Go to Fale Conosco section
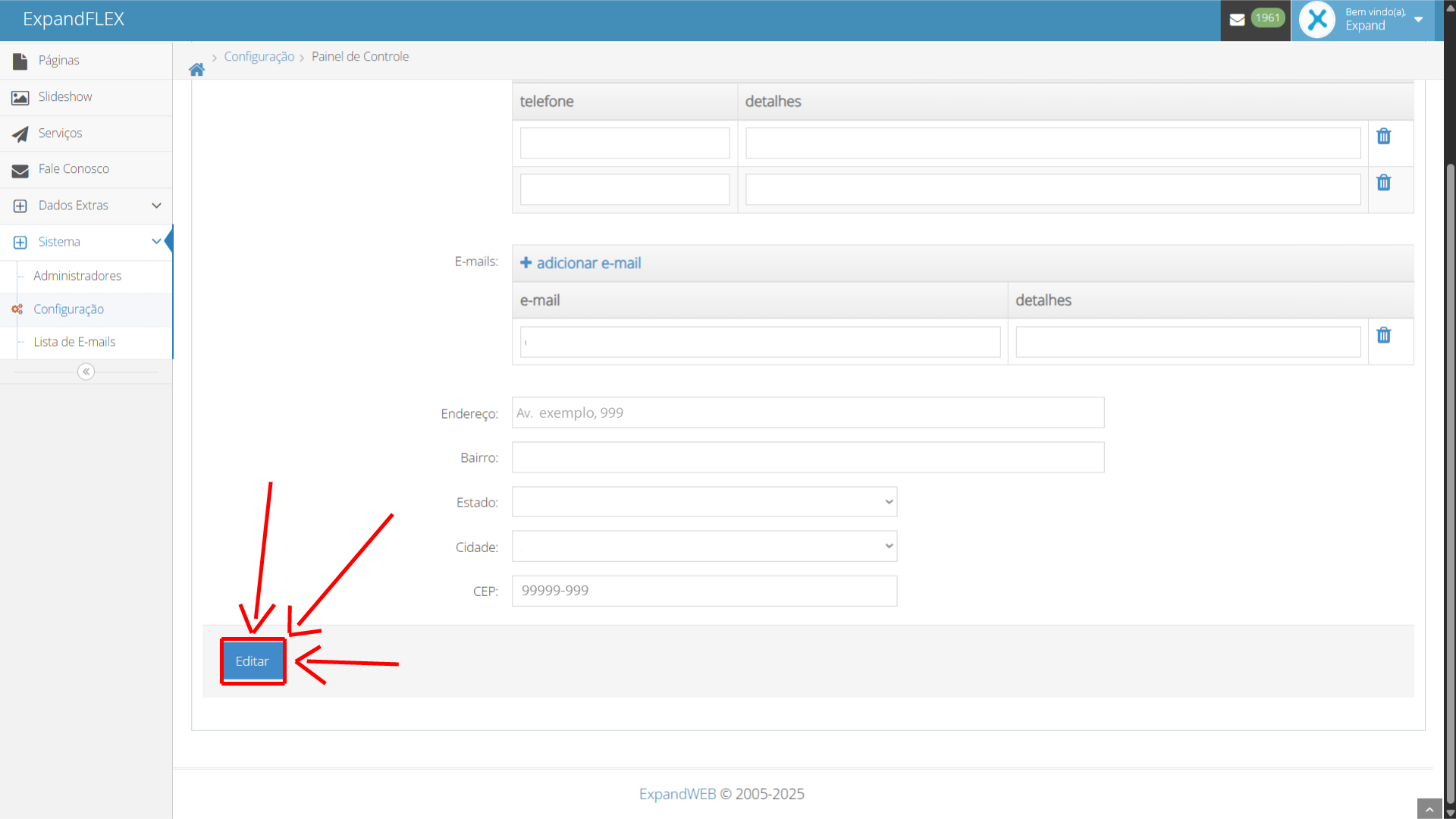This screenshot has height=819, width=1456. (74, 169)
